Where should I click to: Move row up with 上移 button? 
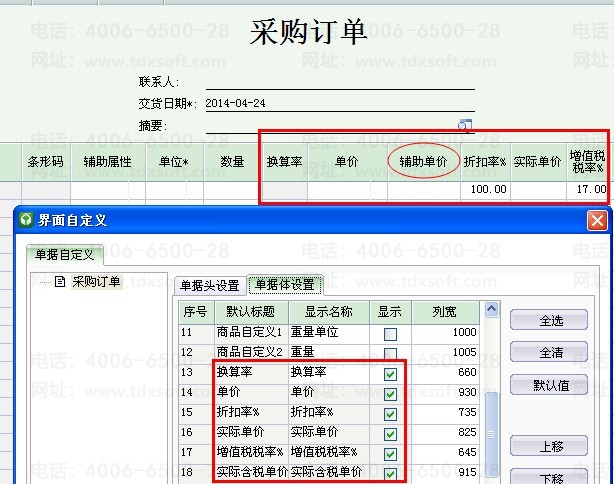551,445
